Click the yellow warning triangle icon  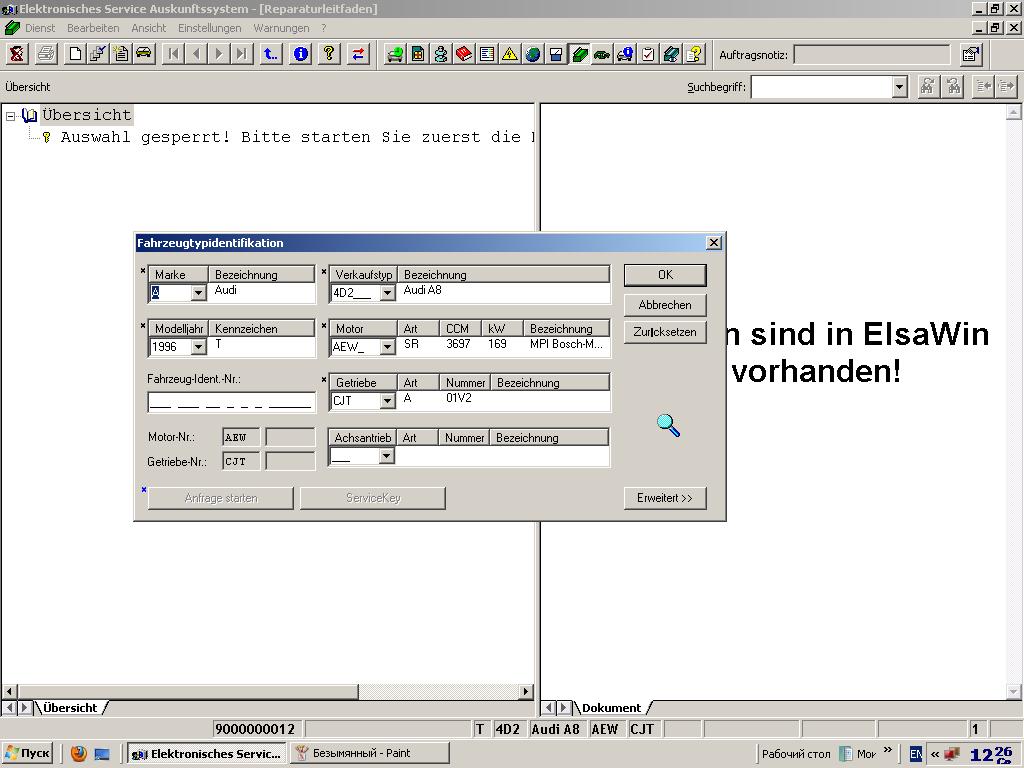tap(509, 54)
